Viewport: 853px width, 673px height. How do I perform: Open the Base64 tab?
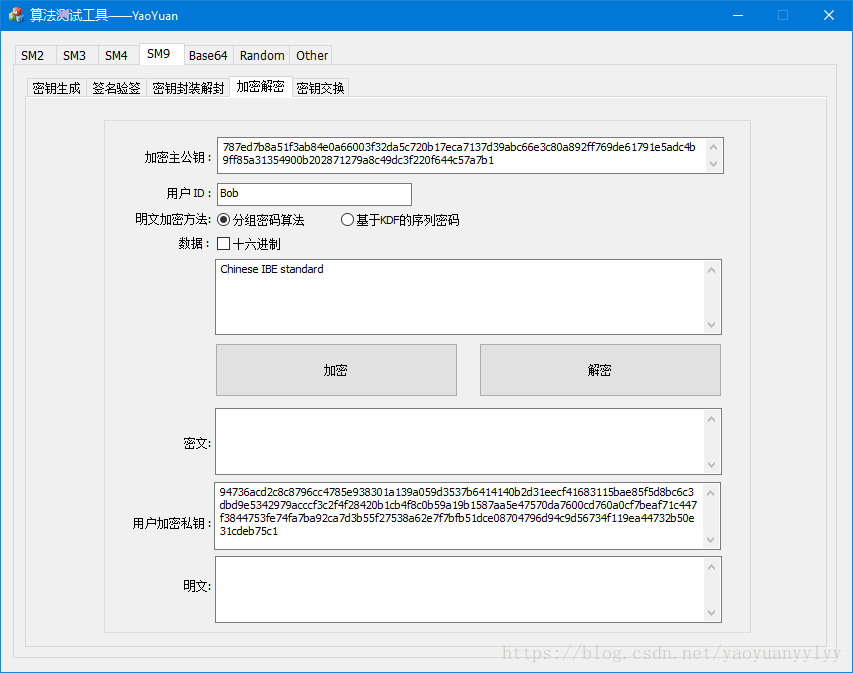click(x=208, y=55)
